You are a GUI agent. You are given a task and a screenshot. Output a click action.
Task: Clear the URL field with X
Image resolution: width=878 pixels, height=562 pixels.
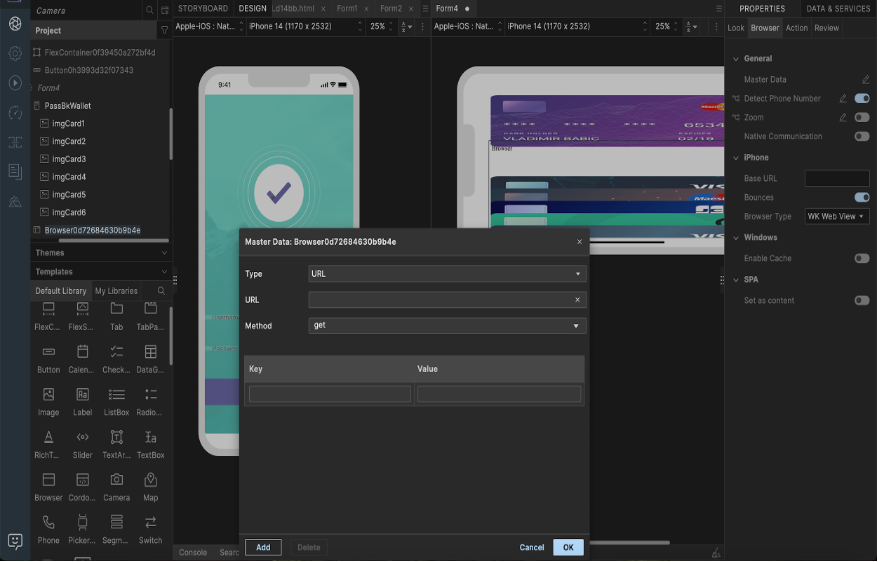click(x=577, y=300)
